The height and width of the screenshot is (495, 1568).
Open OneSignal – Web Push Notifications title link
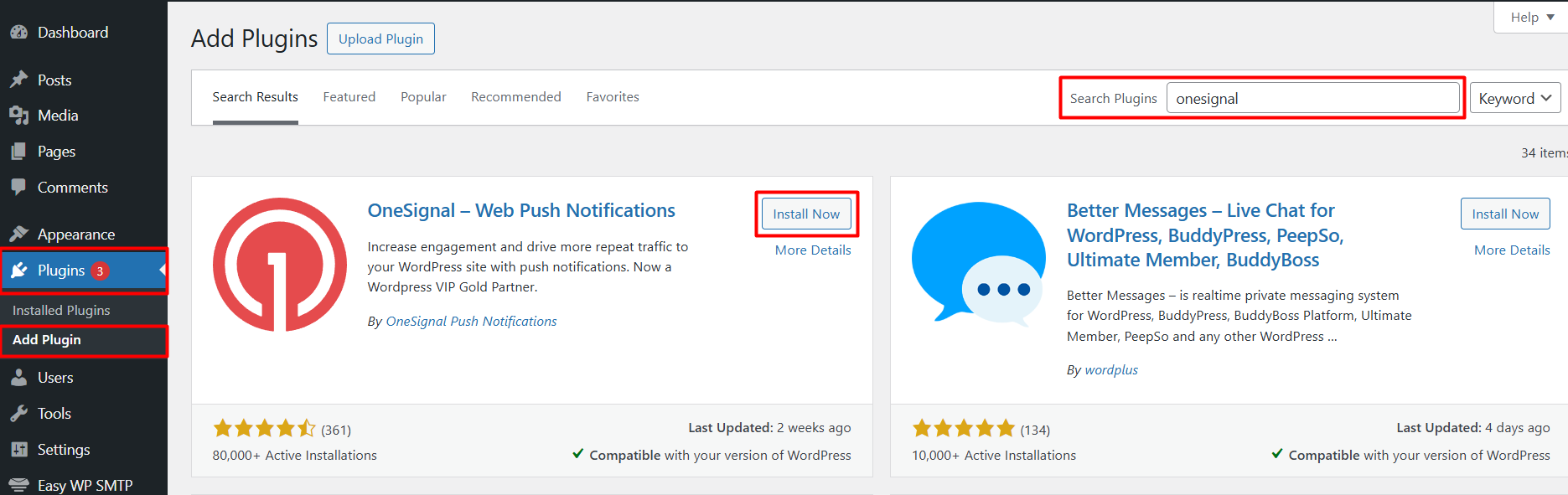point(521,210)
